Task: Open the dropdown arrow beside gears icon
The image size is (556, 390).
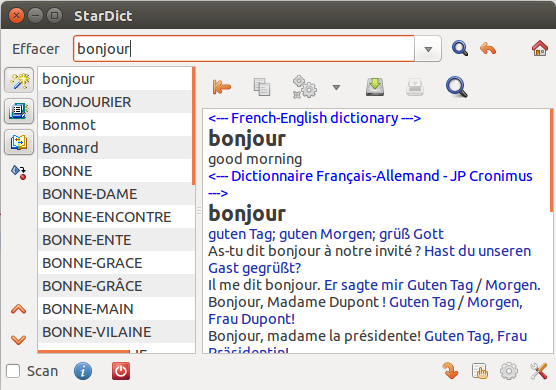Action: 336,87
